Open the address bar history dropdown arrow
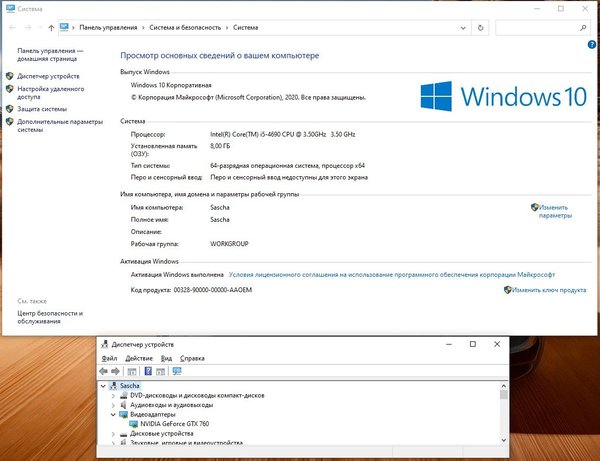Image resolution: width=600 pixels, height=461 pixels. [463, 28]
